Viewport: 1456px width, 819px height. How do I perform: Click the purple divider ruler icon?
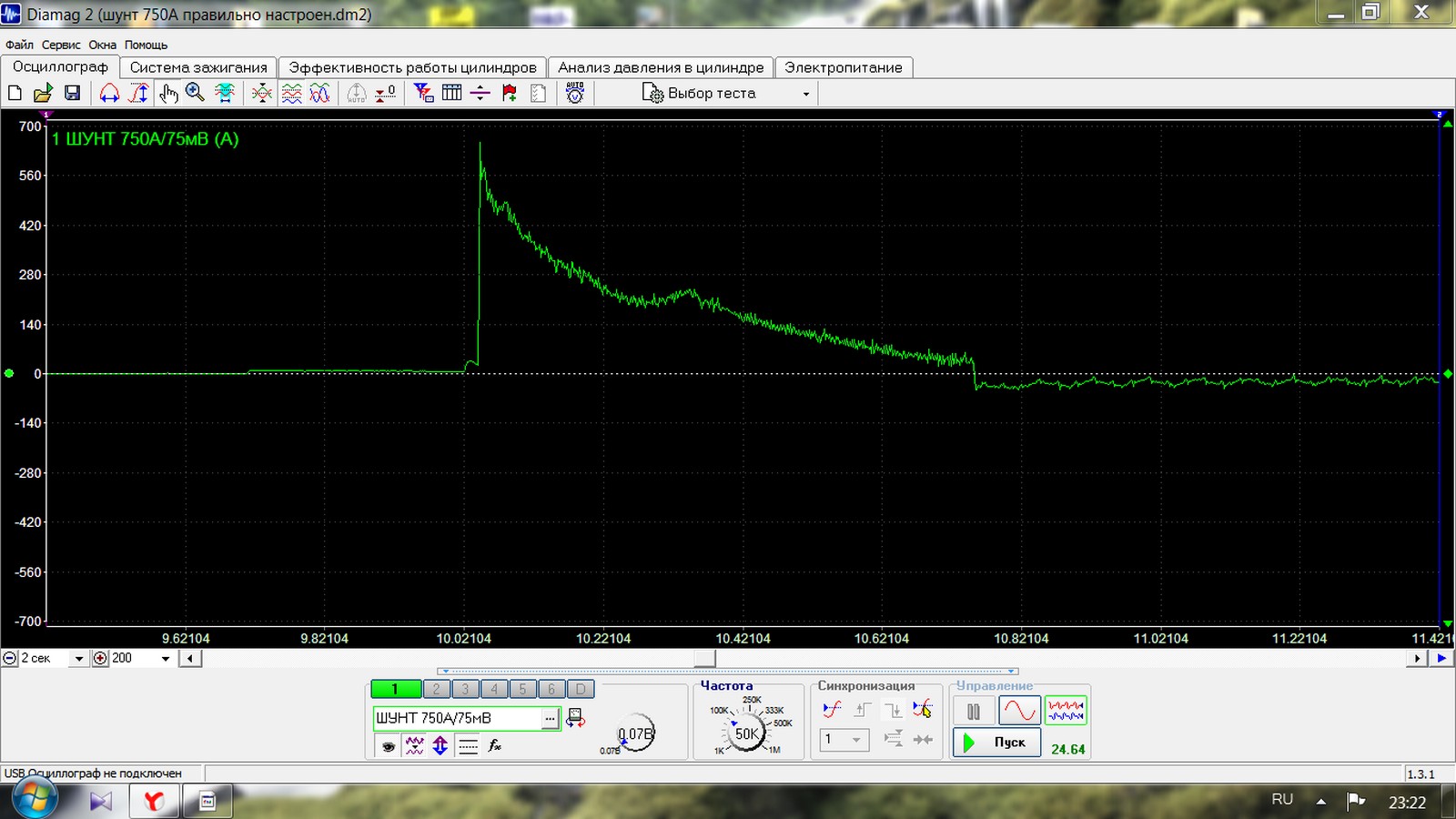point(480,93)
